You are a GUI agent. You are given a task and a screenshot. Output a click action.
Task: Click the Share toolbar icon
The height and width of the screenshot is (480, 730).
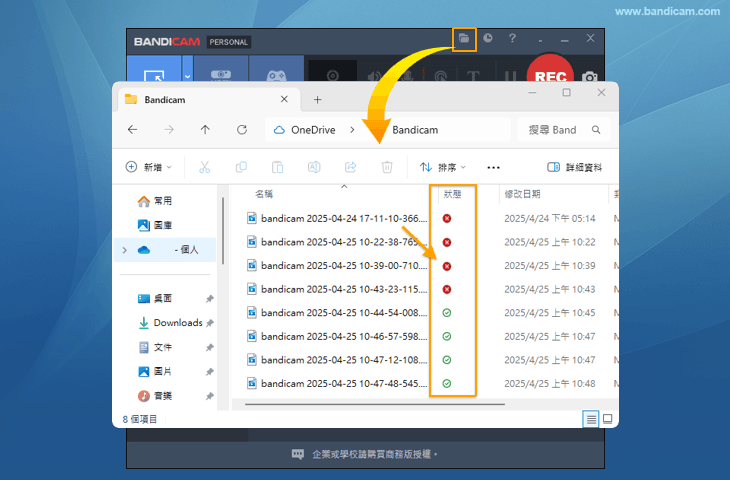[x=351, y=167]
